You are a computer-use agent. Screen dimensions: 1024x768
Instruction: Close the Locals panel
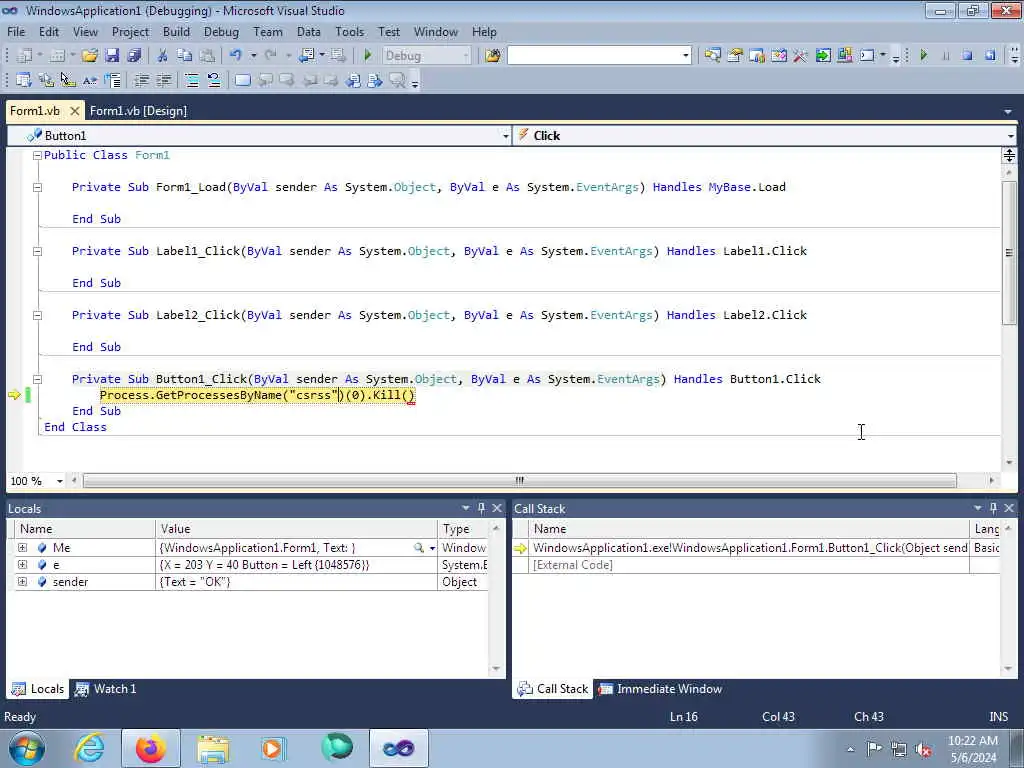pos(497,508)
